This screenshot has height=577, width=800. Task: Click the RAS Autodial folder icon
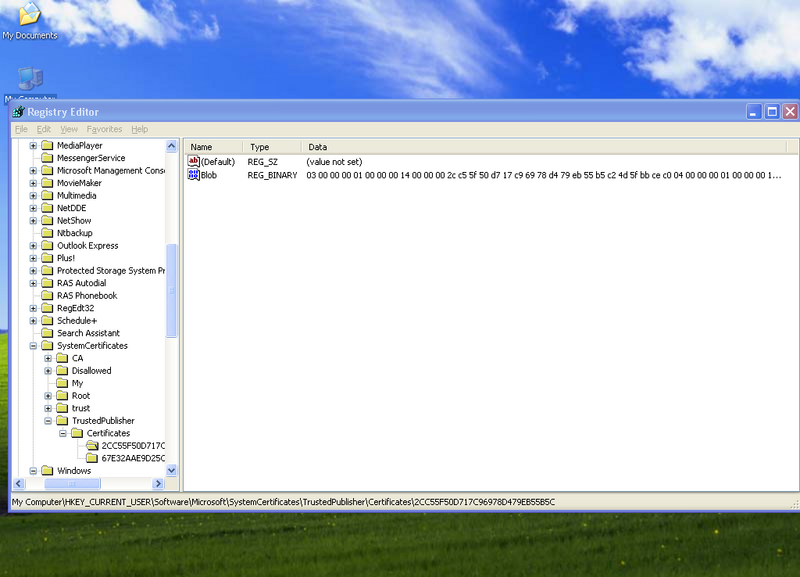47,283
